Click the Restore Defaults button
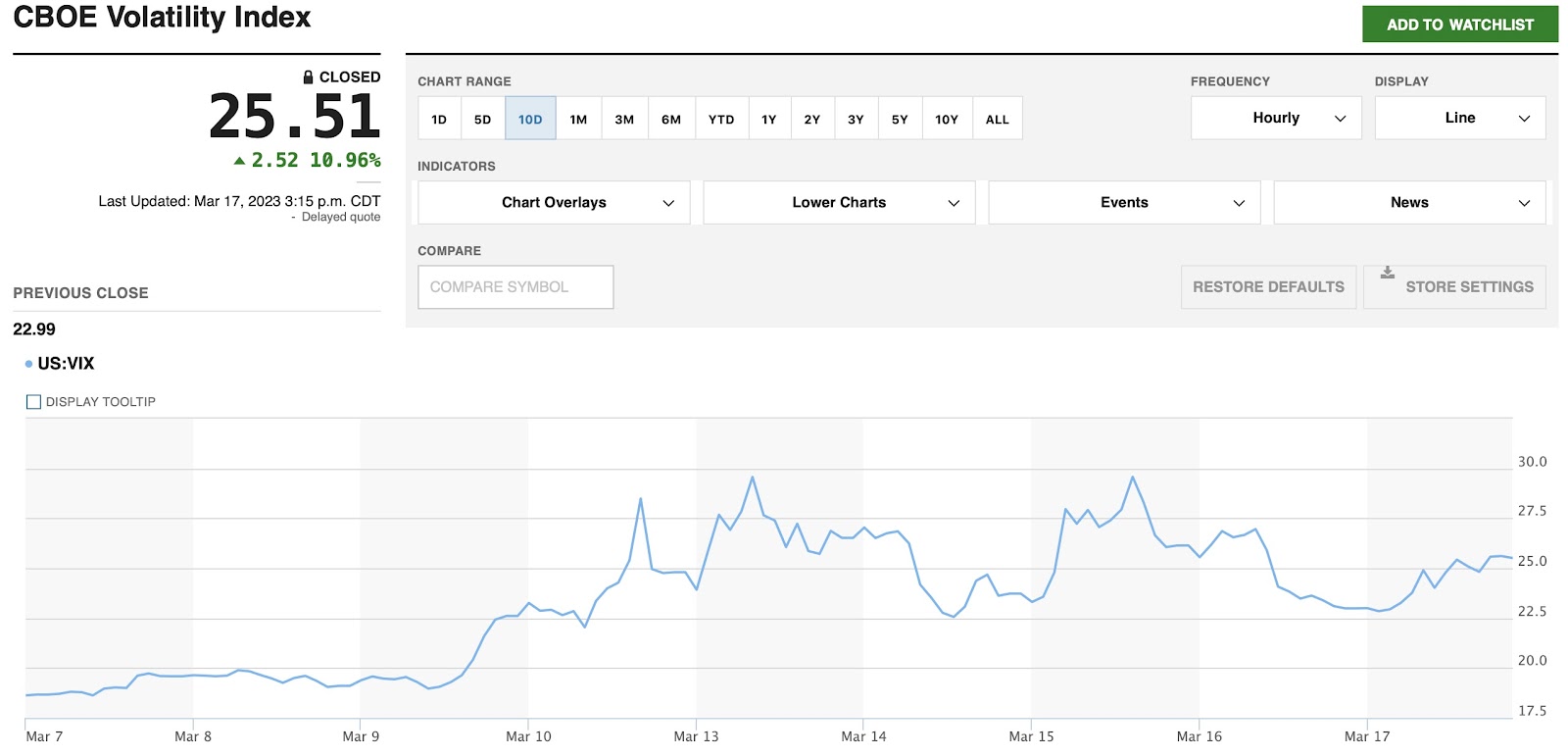The width and height of the screenshot is (1568, 756). (x=1268, y=287)
